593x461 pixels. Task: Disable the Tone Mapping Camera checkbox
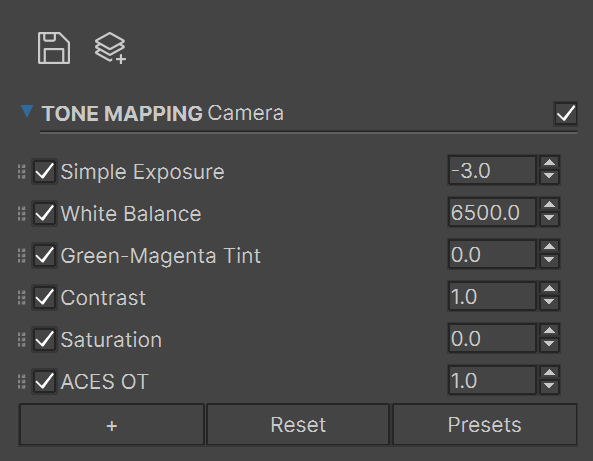[x=565, y=113]
